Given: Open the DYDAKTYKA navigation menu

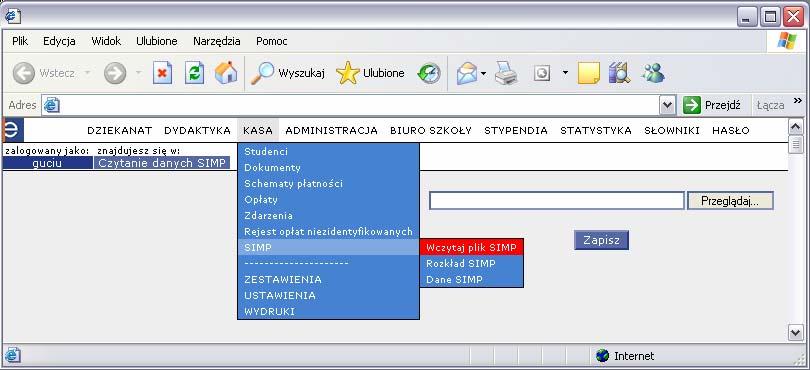Looking at the screenshot, I should click(197, 131).
